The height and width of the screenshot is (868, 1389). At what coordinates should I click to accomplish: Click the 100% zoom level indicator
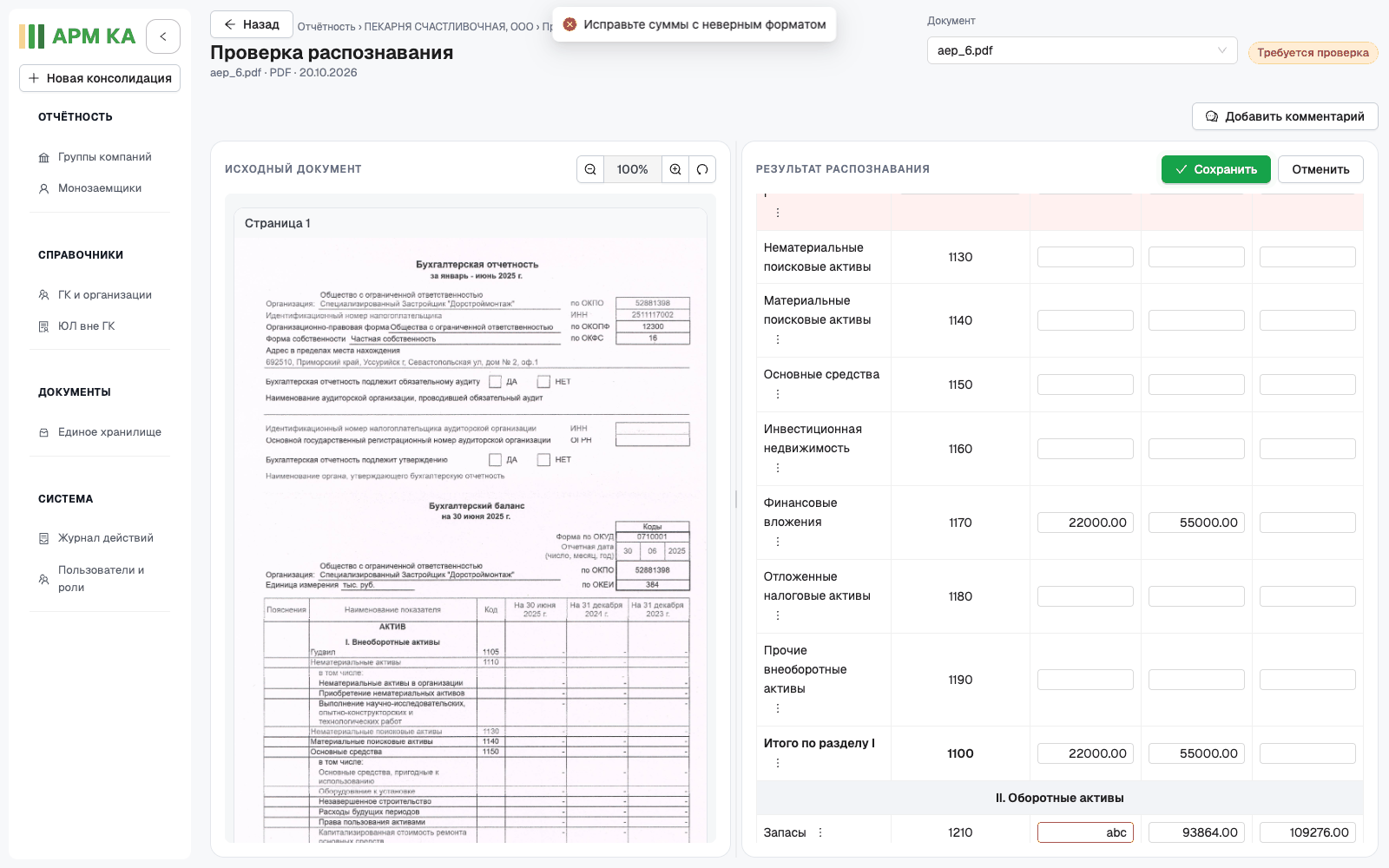point(633,169)
